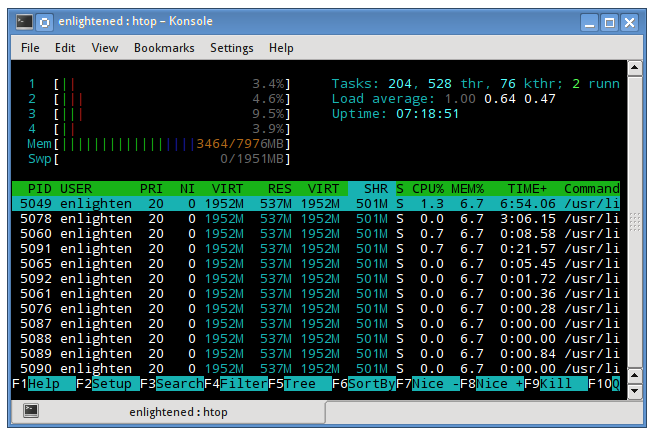Maximize the Konsole window
Screen dimensions: 656x439
click(609, 22)
